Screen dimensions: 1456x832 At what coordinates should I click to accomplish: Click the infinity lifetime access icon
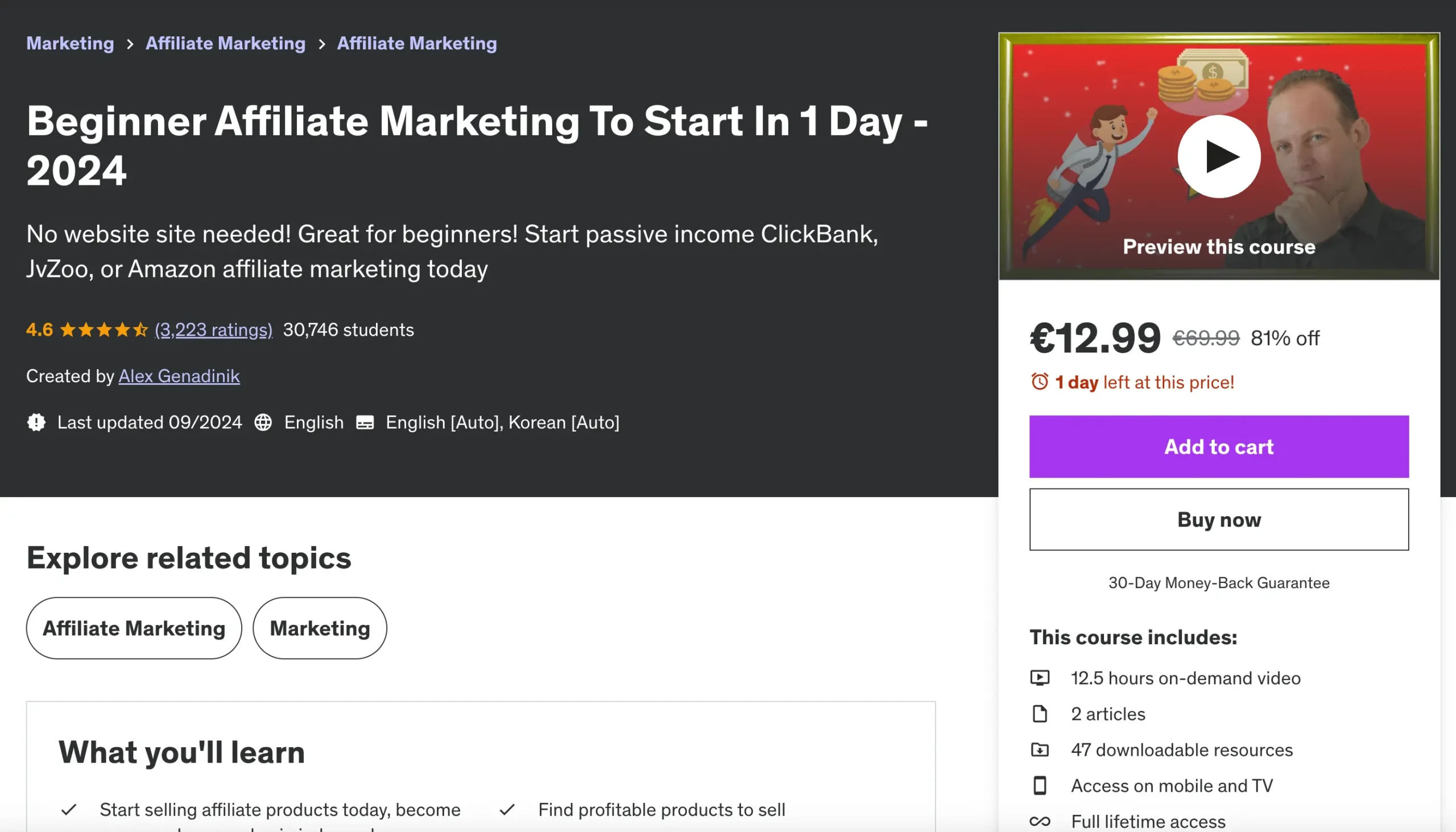click(1040, 822)
